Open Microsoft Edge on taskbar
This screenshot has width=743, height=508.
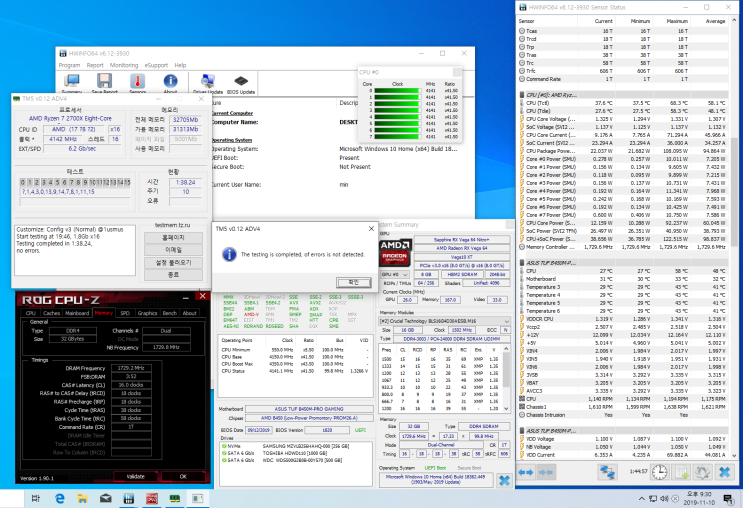pos(60,499)
